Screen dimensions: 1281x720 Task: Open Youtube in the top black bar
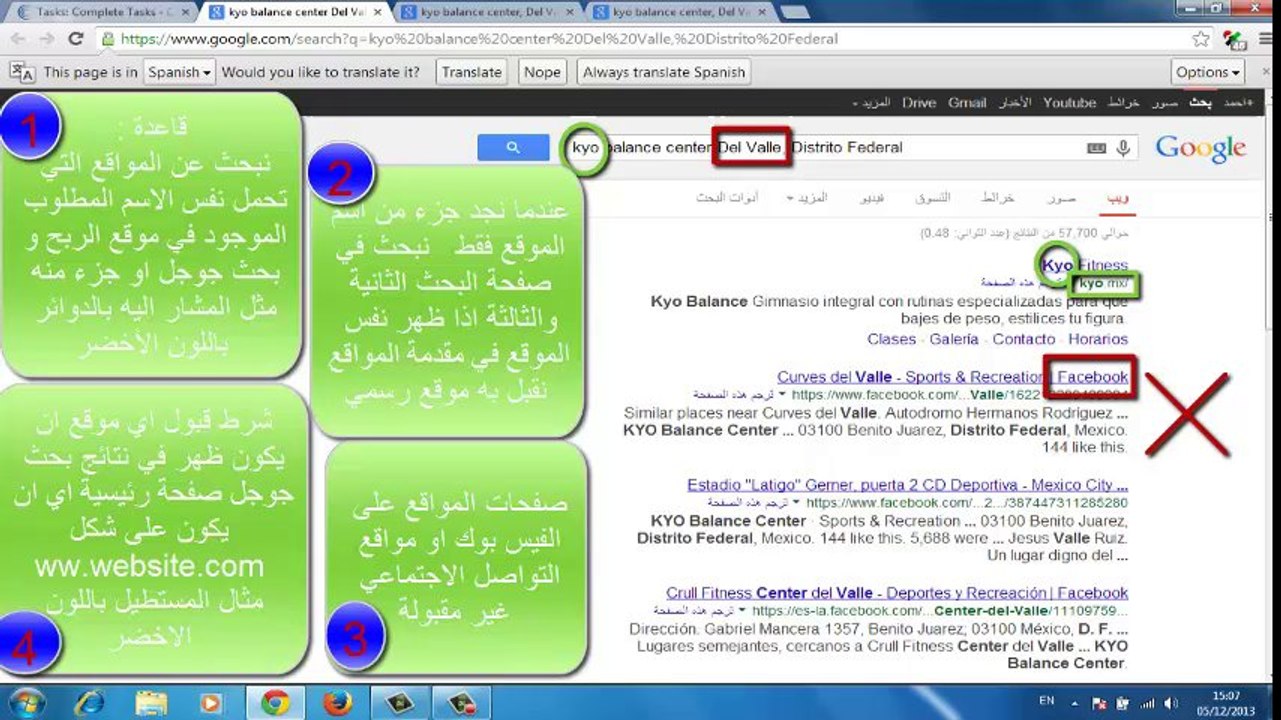pyautogui.click(x=1070, y=103)
